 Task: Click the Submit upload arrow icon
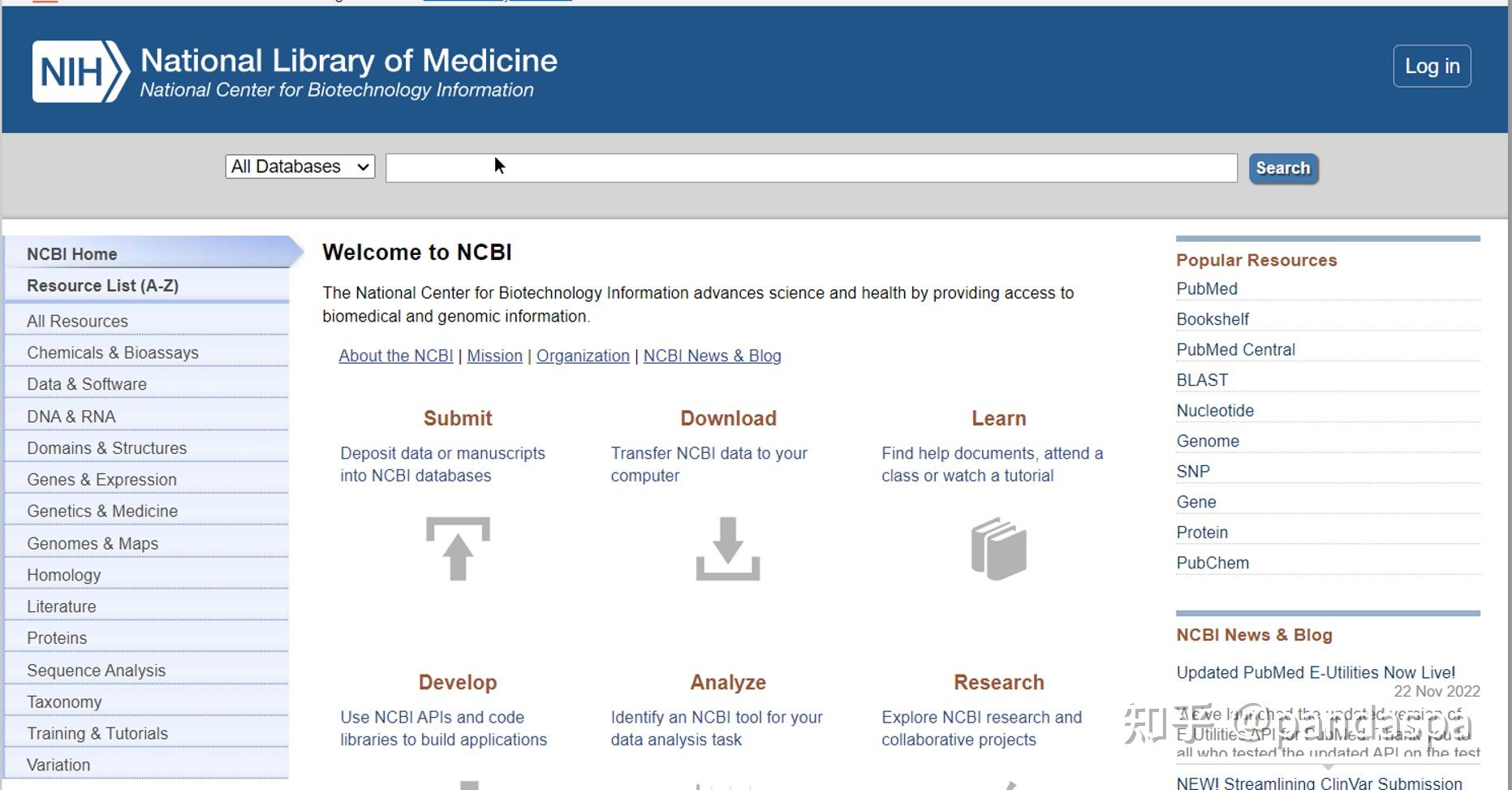[458, 549]
